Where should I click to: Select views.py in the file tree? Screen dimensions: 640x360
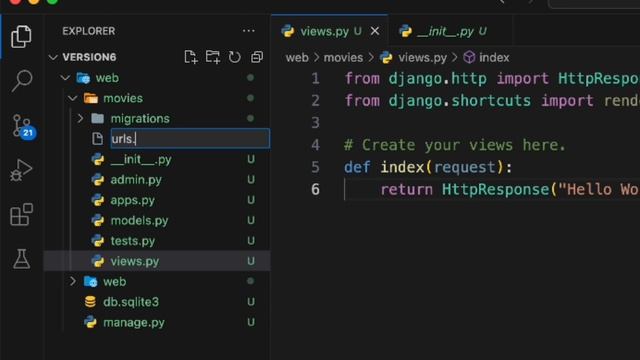157,261
